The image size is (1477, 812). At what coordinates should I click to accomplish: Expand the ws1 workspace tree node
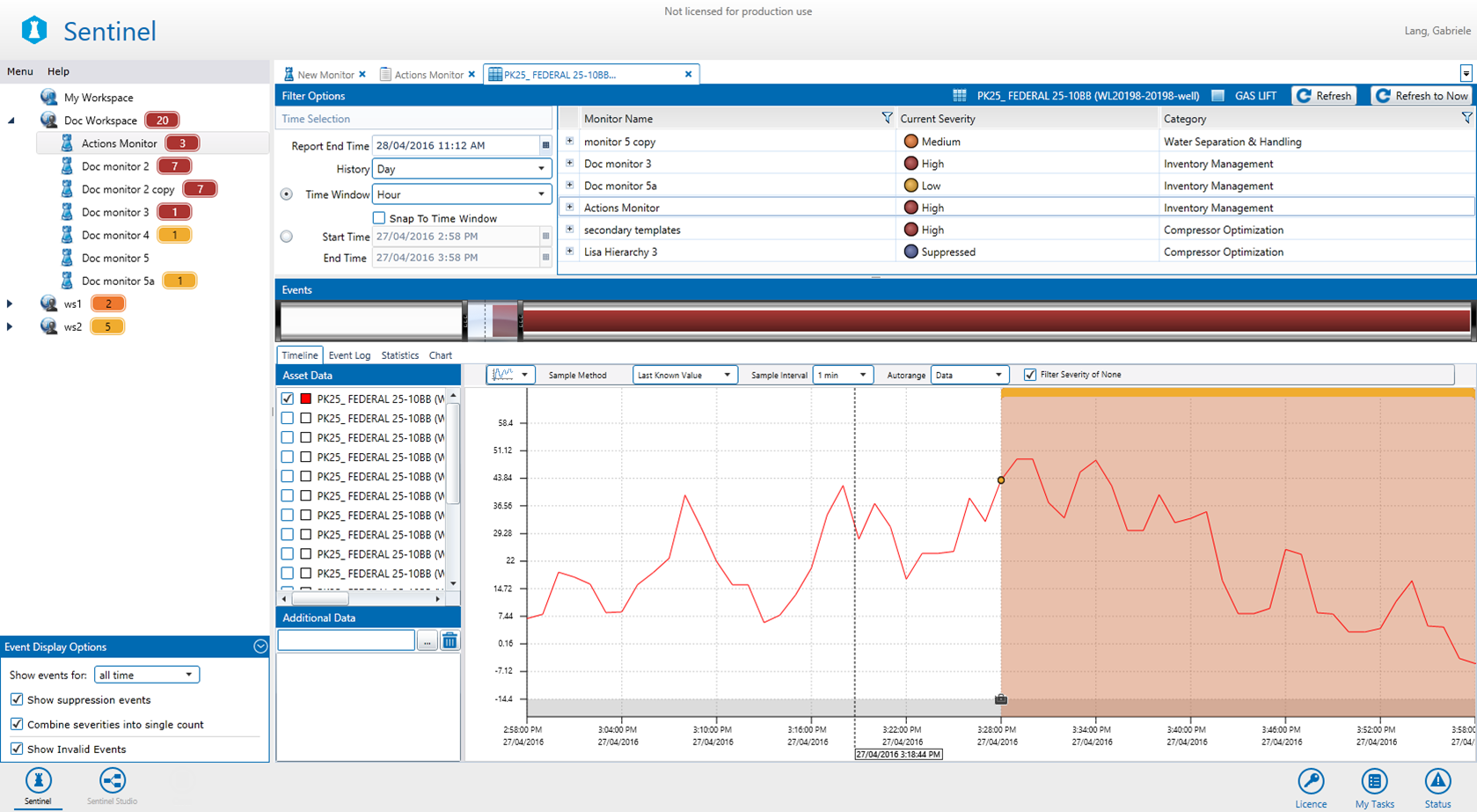pyautogui.click(x=10, y=304)
